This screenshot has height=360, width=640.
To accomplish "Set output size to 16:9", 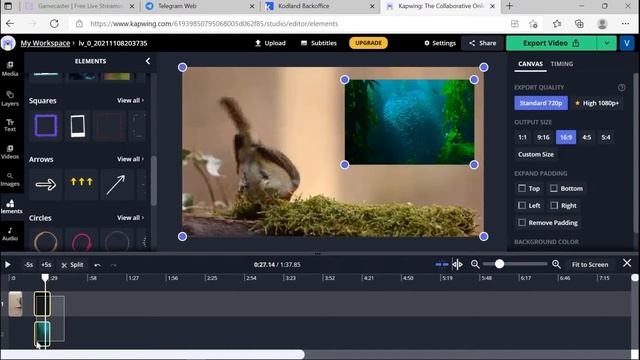I will tap(566, 137).
